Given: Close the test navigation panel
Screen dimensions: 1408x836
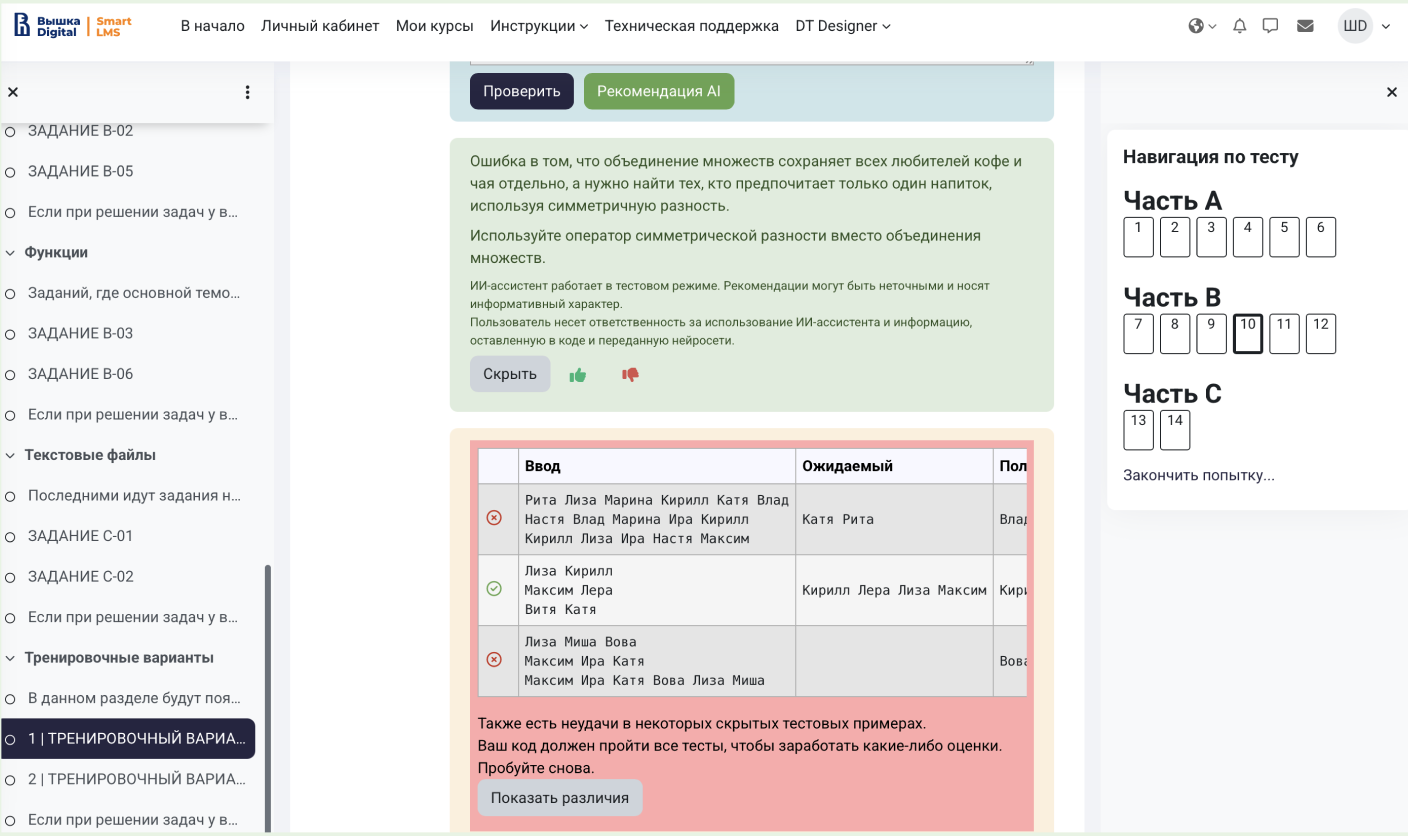Looking at the screenshot, I should pos(1391,92).
